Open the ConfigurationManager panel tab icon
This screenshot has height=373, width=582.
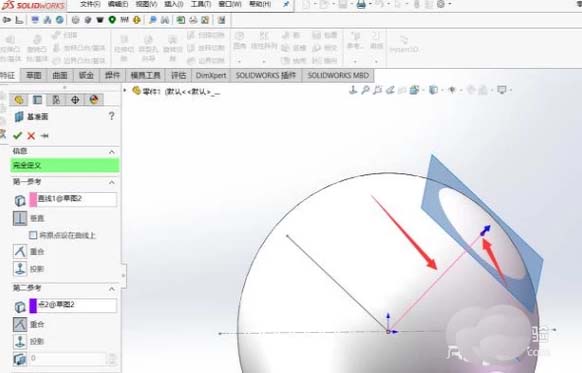56,99
